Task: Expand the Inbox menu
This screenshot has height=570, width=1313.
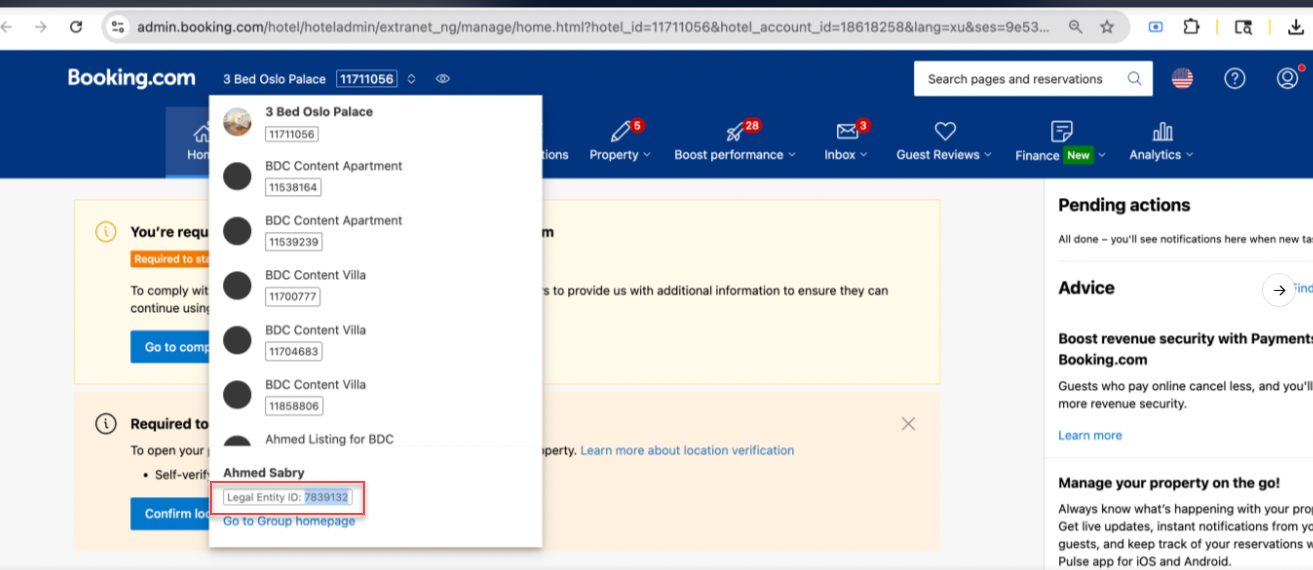Action: (x=846, y=155)
